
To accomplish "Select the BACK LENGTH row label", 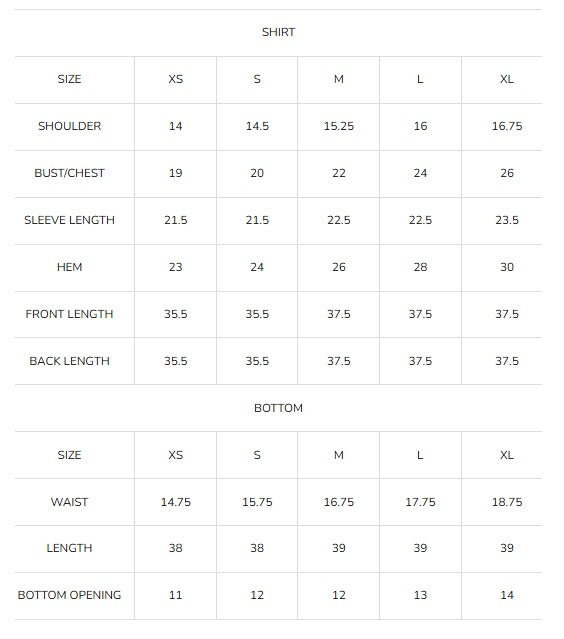I will coord(70,361).
